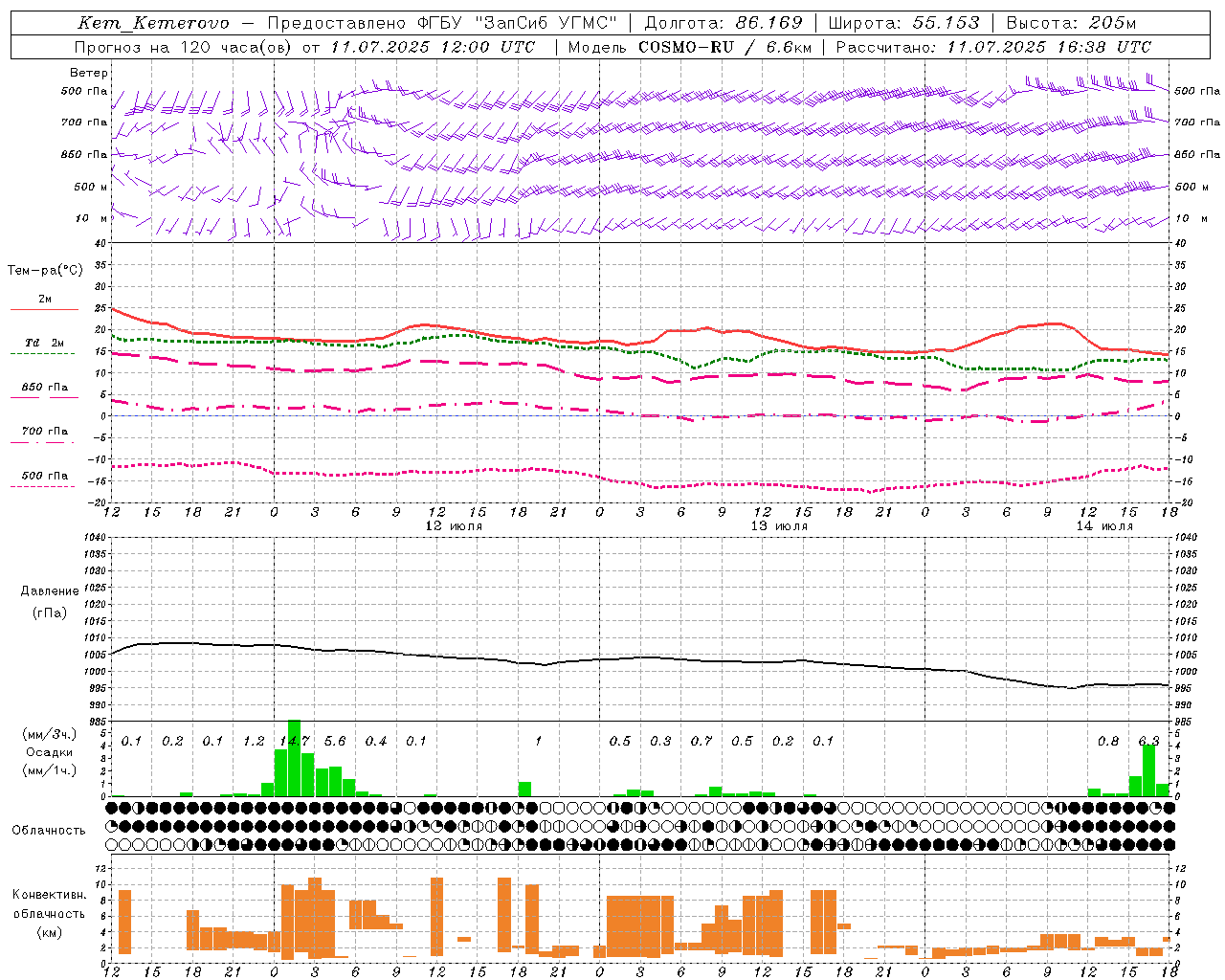Click the Осадки precipitation label
The height and width of the screenshot is (980, 1225).
pos(49,752)
